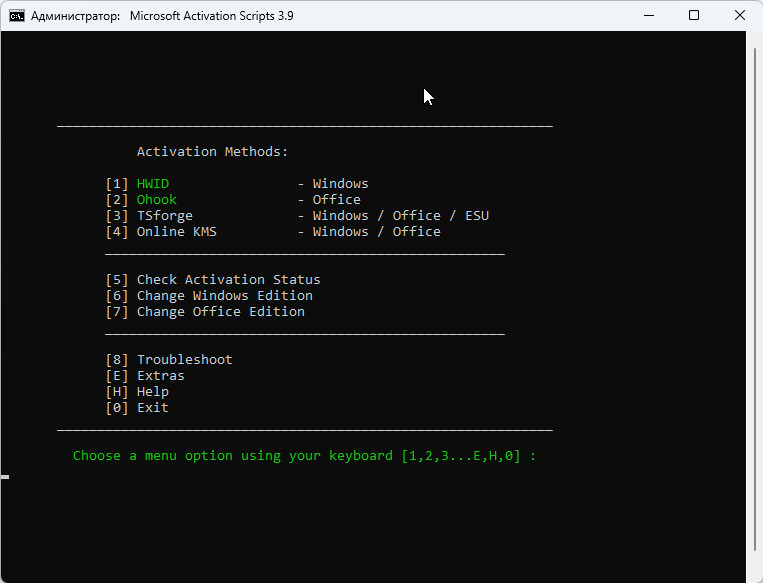Select the Check Activation Status line
The height and width of the screenshot is (583, 763).
click(228, 280)
